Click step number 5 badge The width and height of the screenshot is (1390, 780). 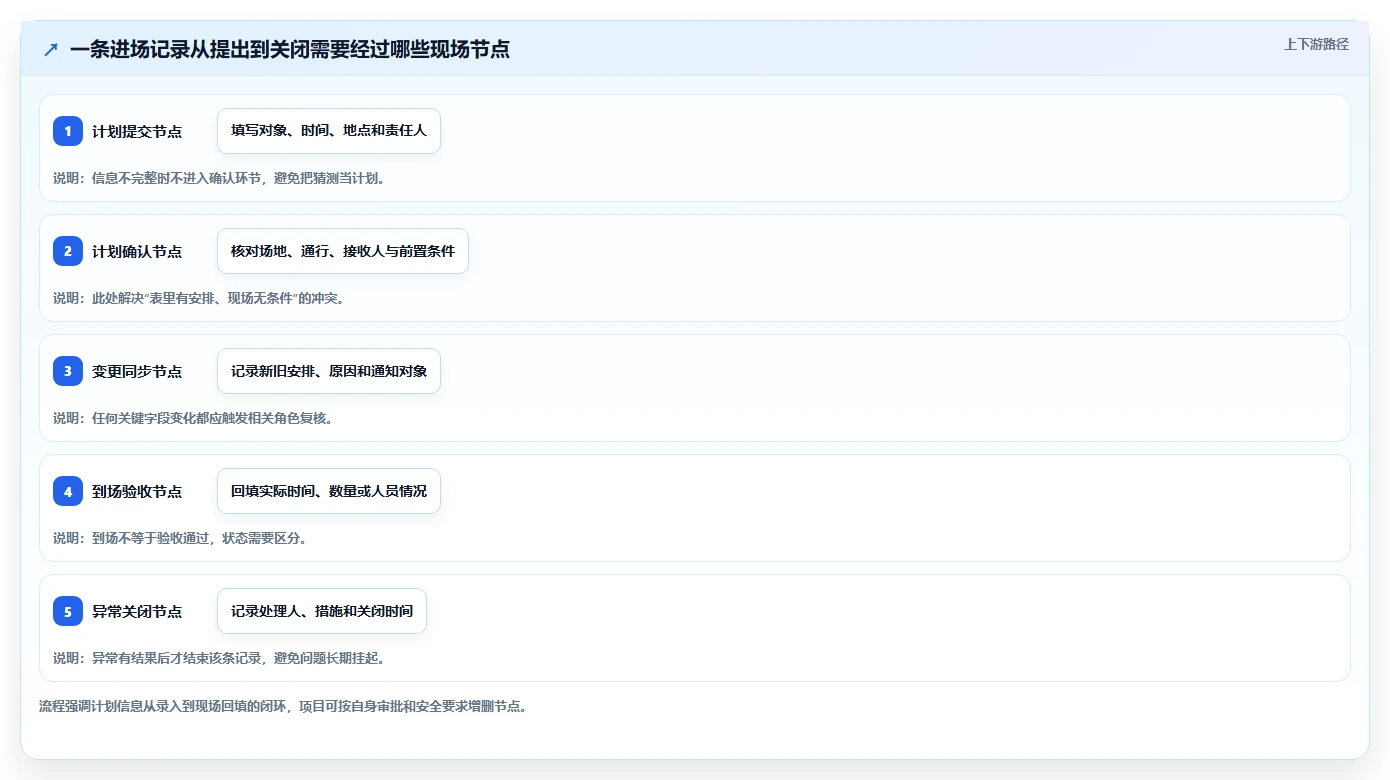click(x=68, y=611)
